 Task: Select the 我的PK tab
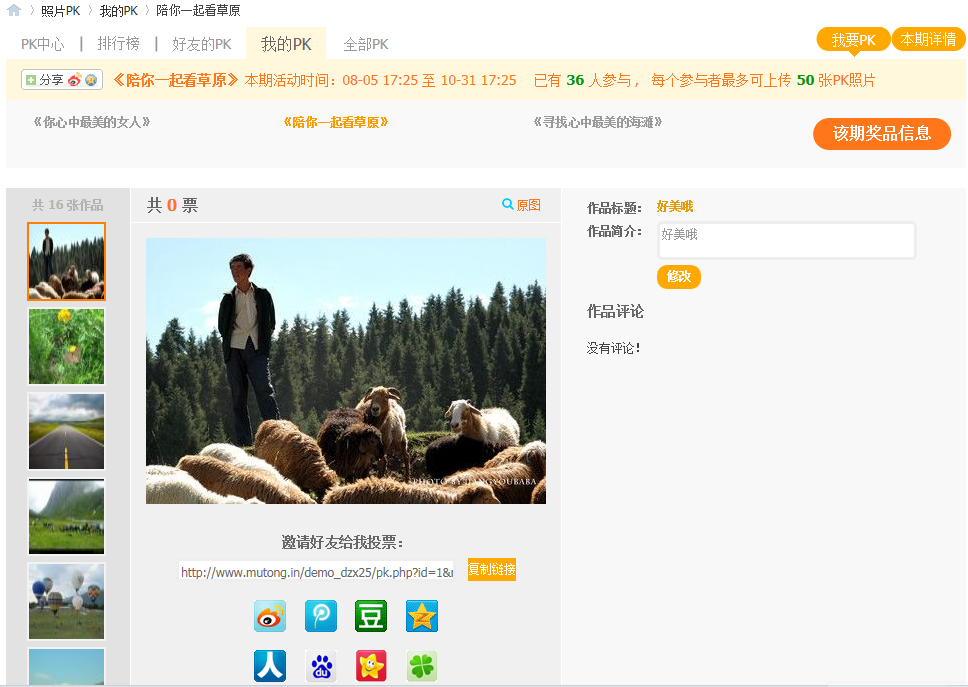click(286, 44)
